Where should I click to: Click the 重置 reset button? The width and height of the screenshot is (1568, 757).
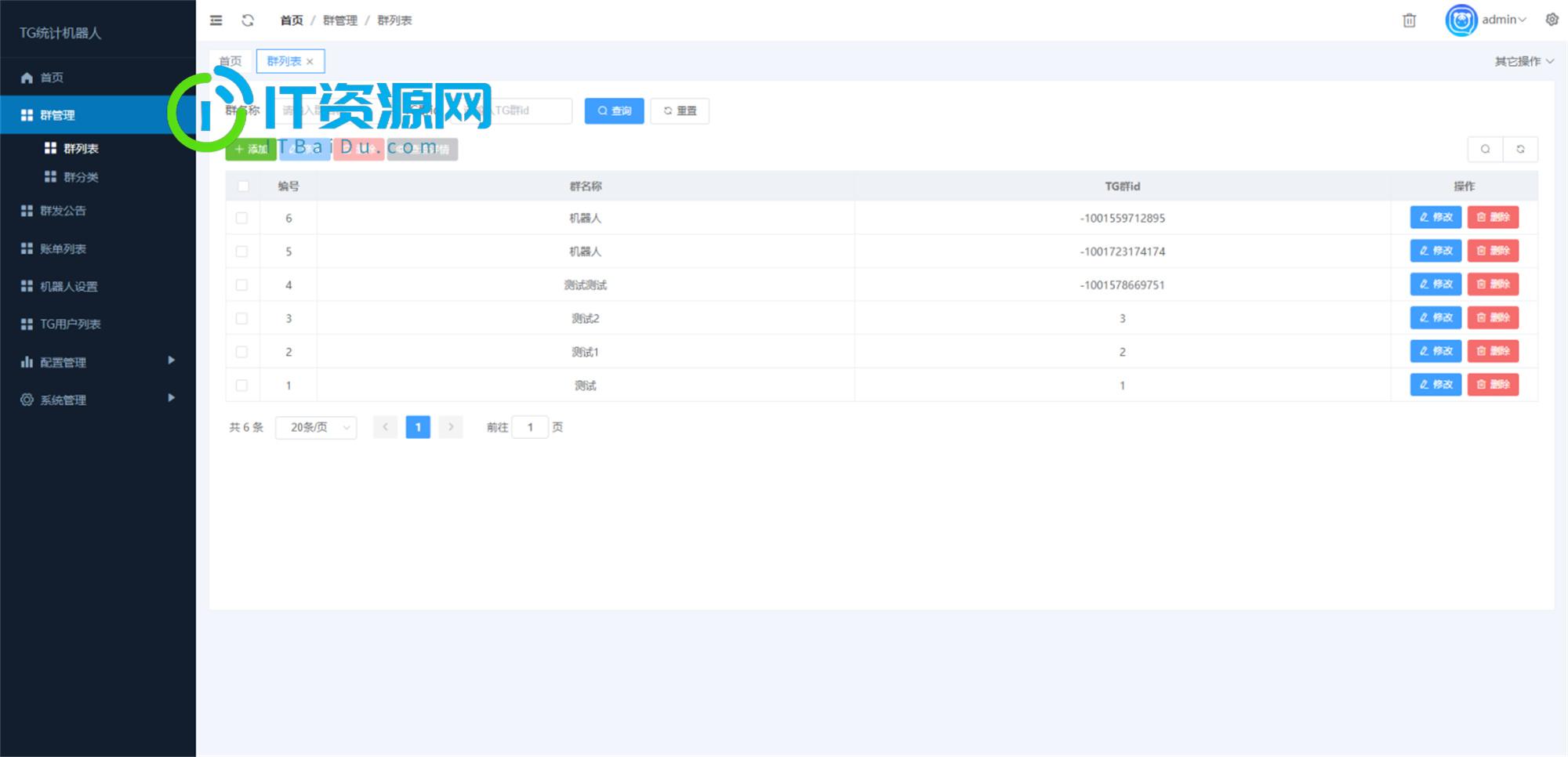pyautogui.click(x=679, y=110)
